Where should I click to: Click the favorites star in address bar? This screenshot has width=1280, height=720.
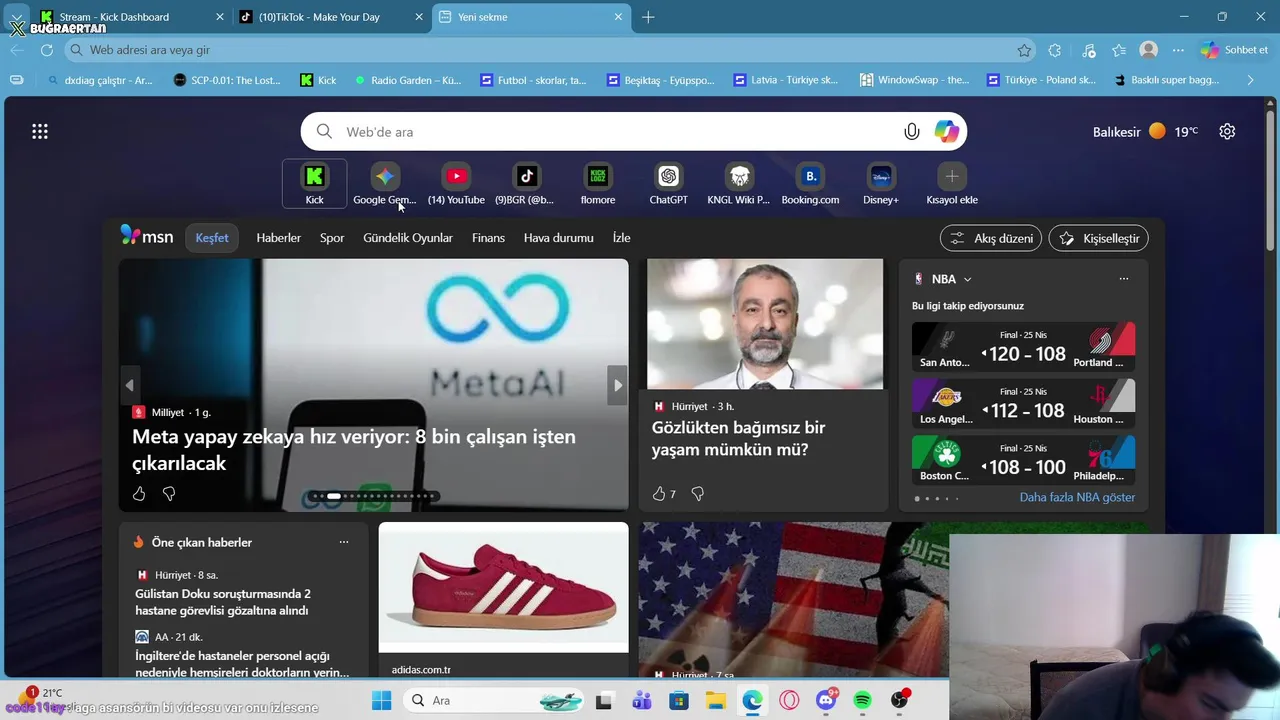coord(1024,50)
